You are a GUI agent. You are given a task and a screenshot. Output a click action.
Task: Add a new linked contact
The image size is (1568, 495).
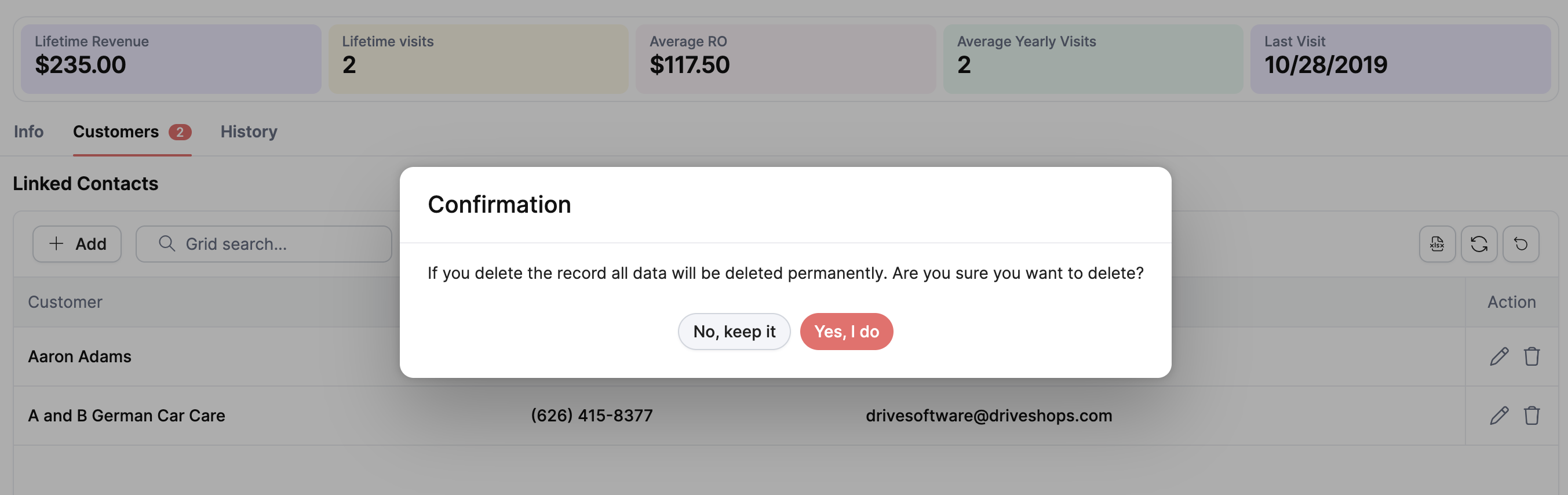[77, 244]
